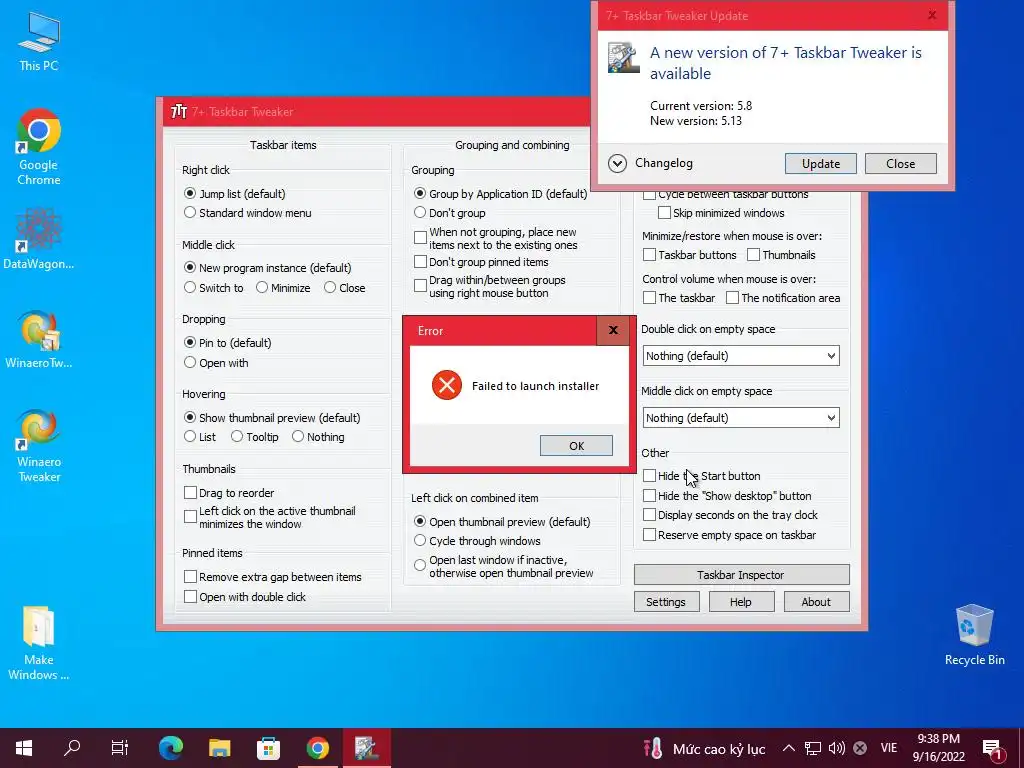Open the DataWagon desktop shortcut
The image size is (1024, 768).
point(39,238)
